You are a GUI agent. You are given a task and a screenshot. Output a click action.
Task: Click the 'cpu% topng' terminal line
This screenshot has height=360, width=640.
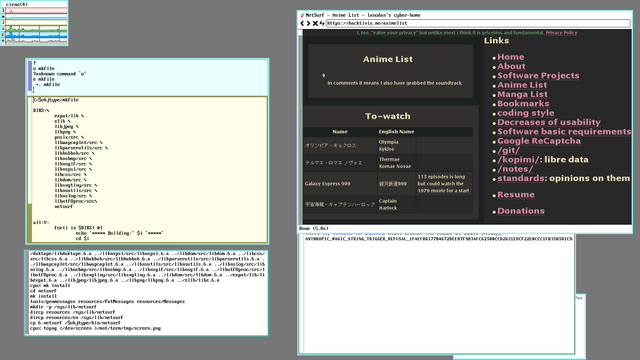click(95, 328)
